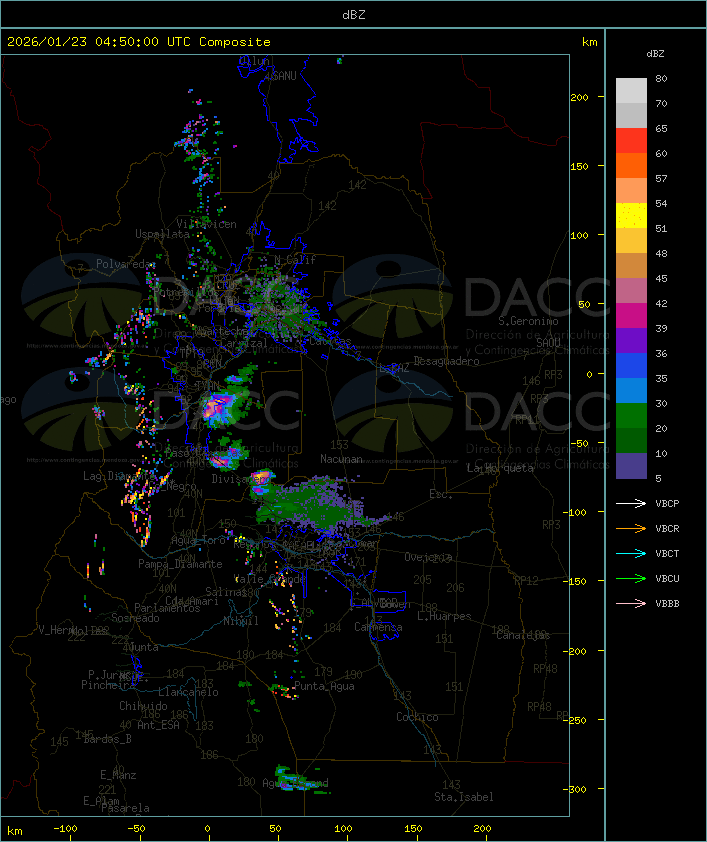Select the Desaguadero place label

coord(446,361)
